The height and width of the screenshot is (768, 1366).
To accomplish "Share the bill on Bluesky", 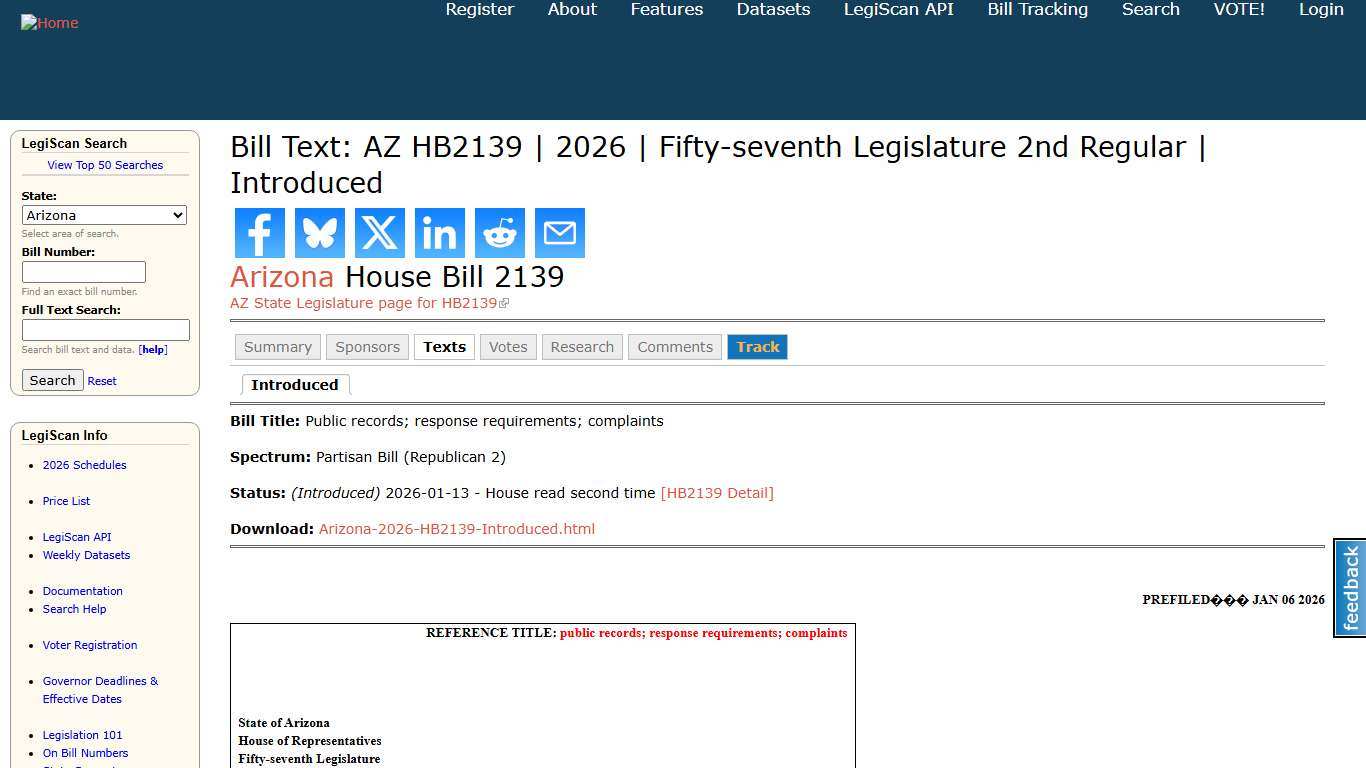I will (x=319, y=232).
